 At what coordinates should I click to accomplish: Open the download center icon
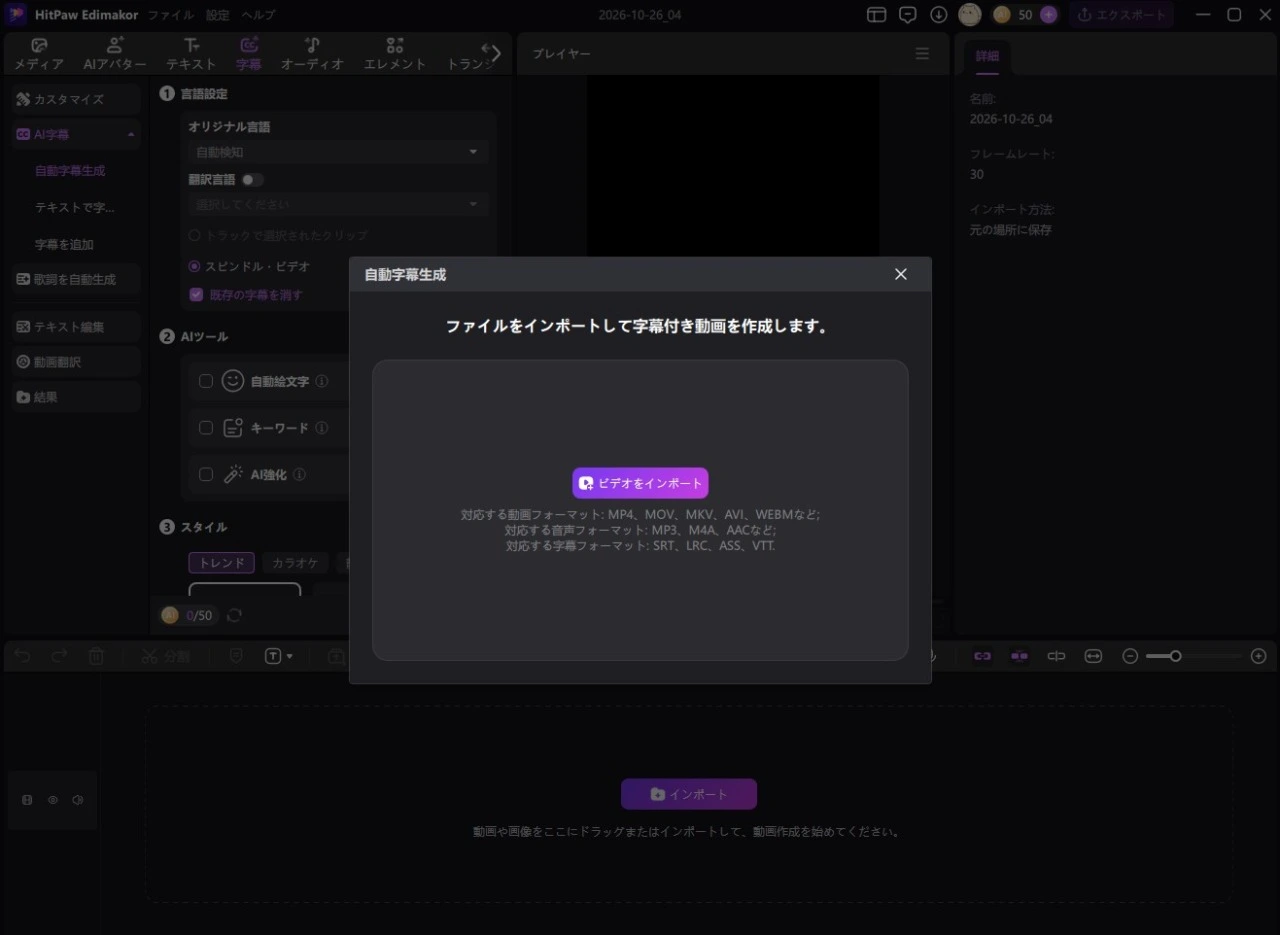click(938, 15)
